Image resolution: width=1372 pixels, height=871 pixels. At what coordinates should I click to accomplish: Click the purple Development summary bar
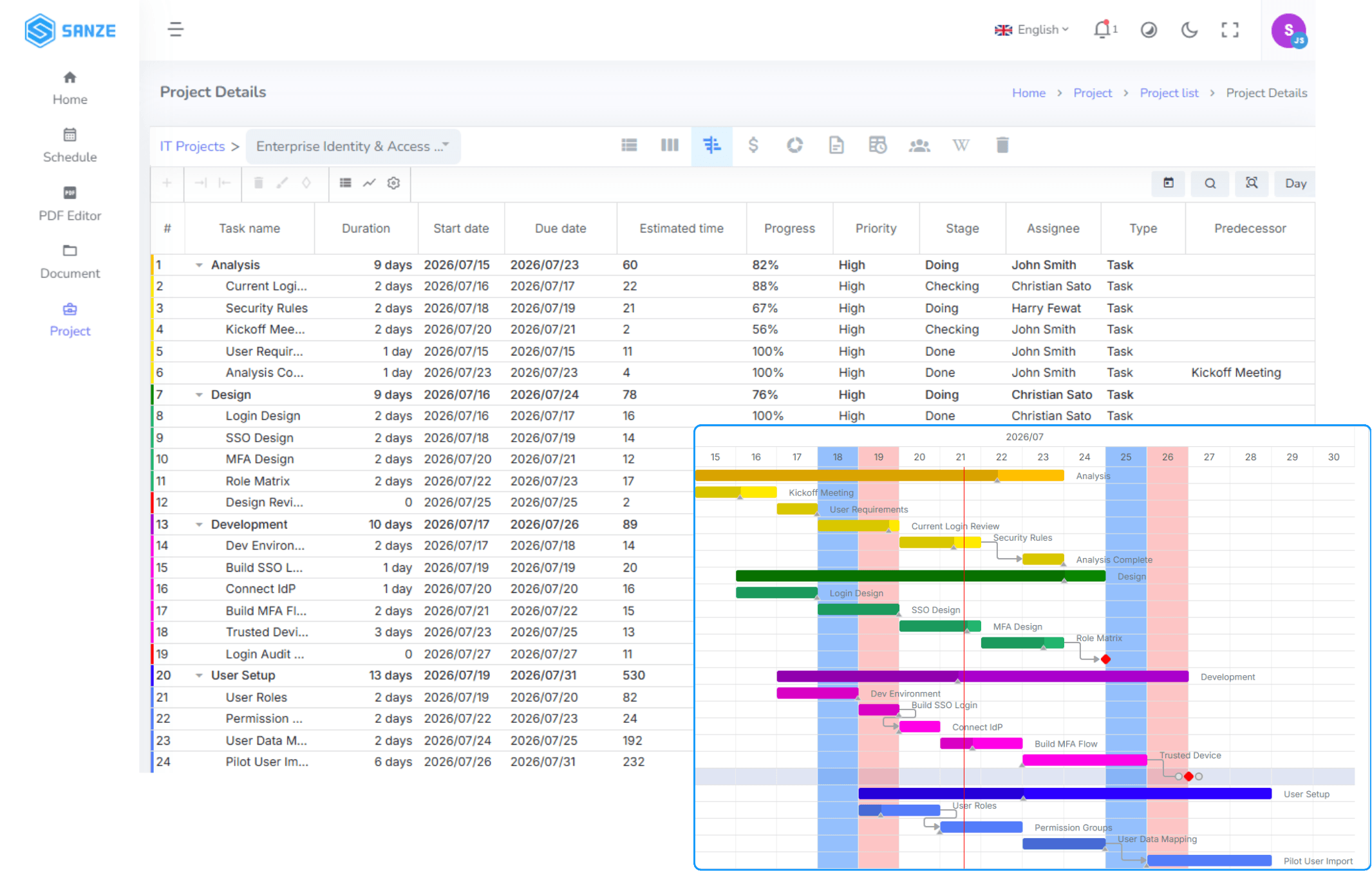[982, 676]
